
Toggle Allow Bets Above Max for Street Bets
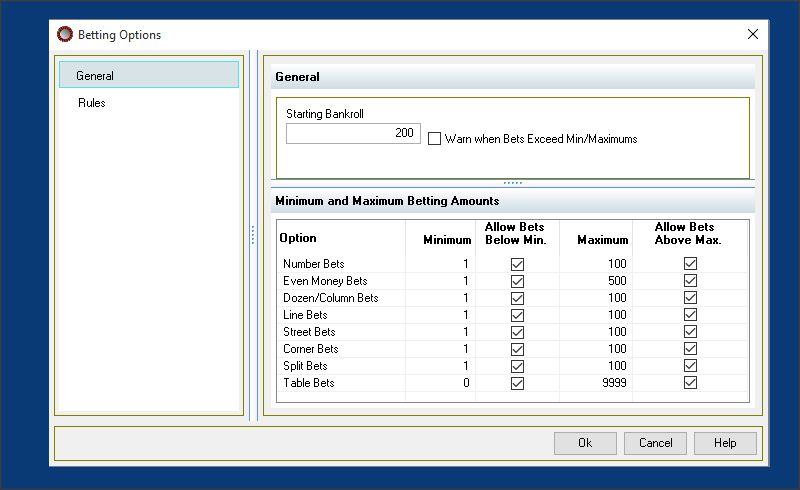[x=690, y=331]
